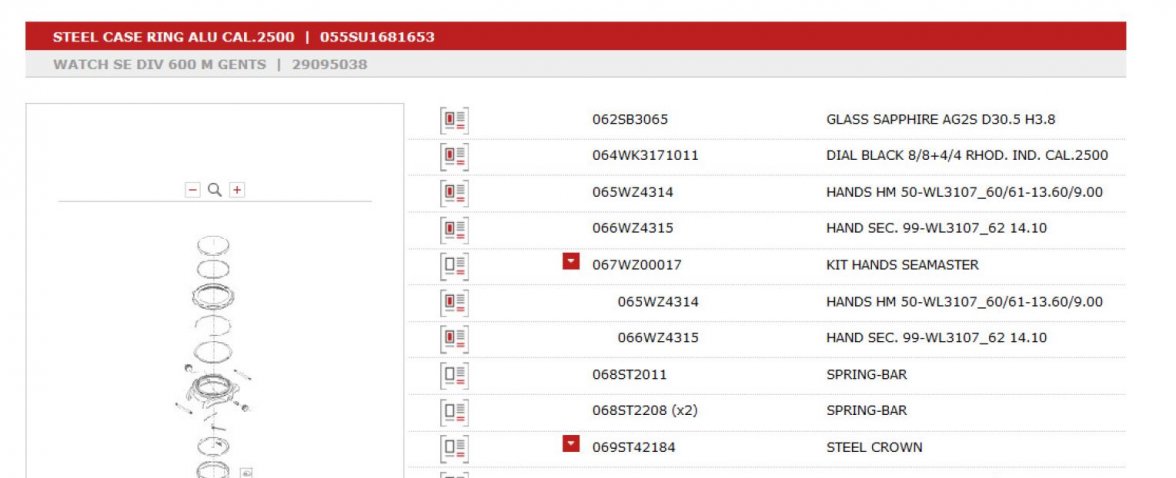Image resolution: width=1176 pixels, height=478 pixels.
Task: Open the document icon of indented 066WZ4315 kit sub-row
Action: pyautogui.click(x=454, y=338)
